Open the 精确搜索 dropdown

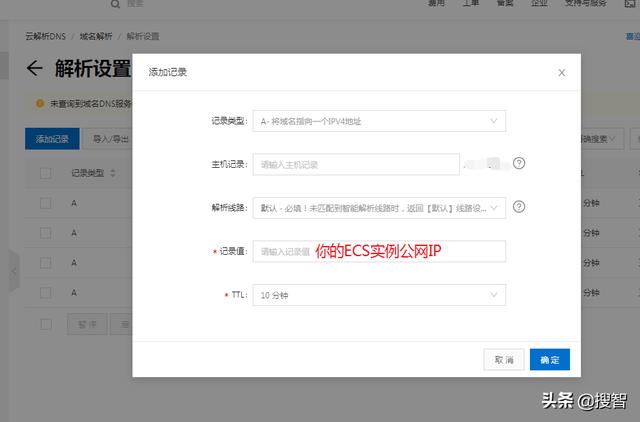pyautogui.click(x=601, y=139)
